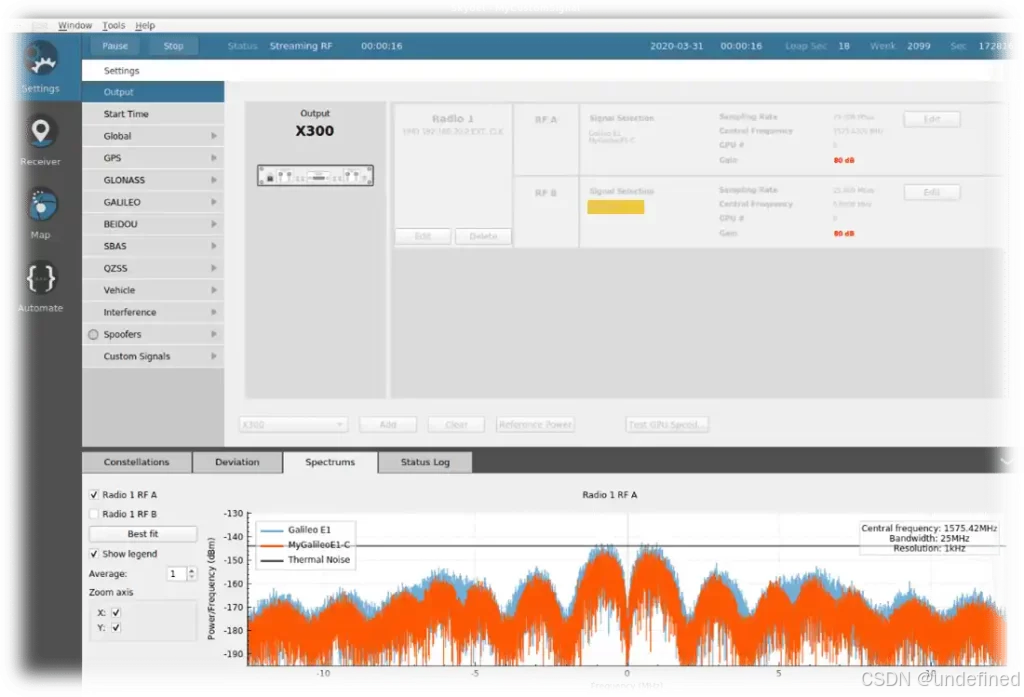Expand the GLONASS submenu arrow
The image size is (1024, 697).
[x=214, y=180]
